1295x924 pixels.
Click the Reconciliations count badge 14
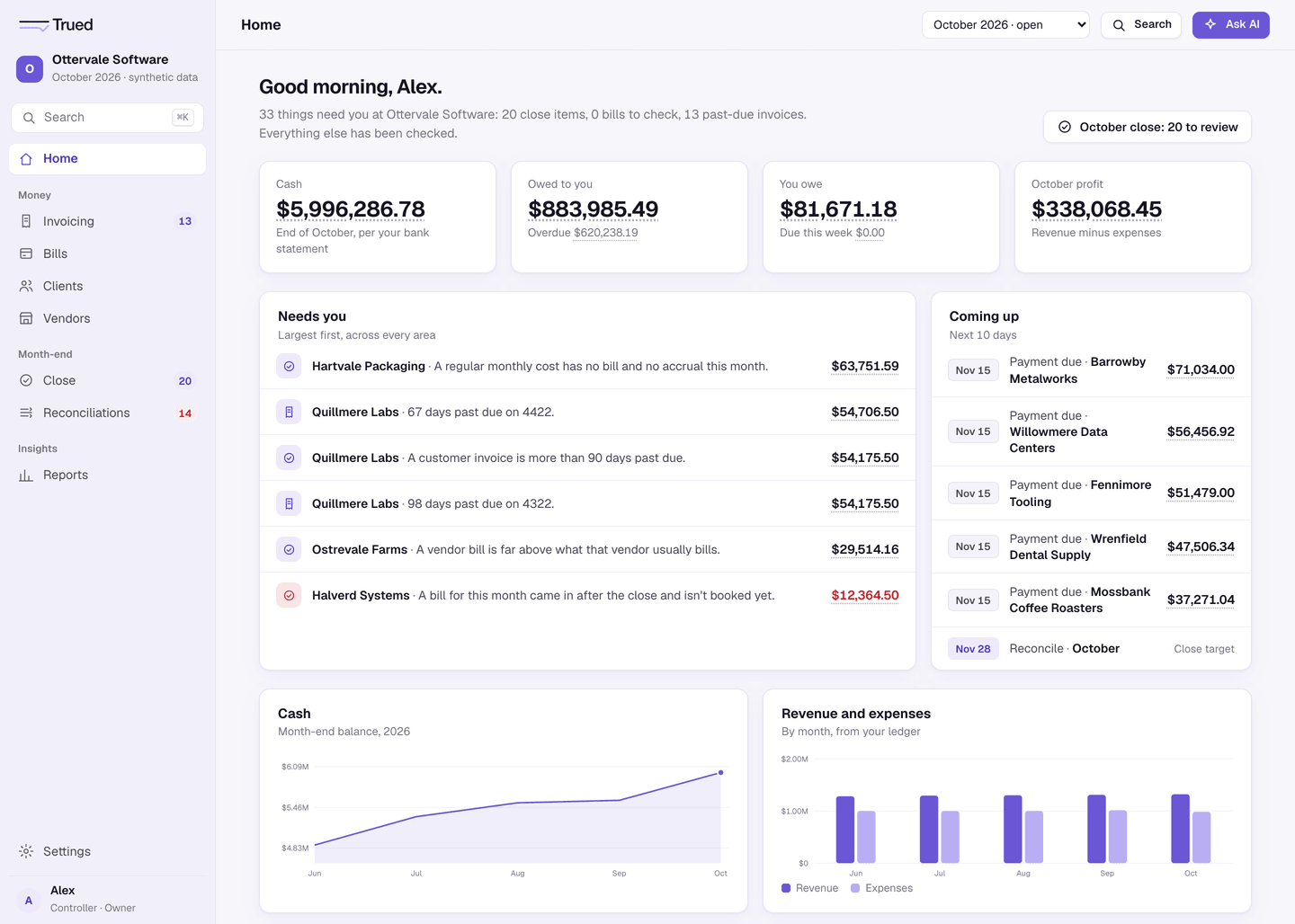[x=185, y=413]
